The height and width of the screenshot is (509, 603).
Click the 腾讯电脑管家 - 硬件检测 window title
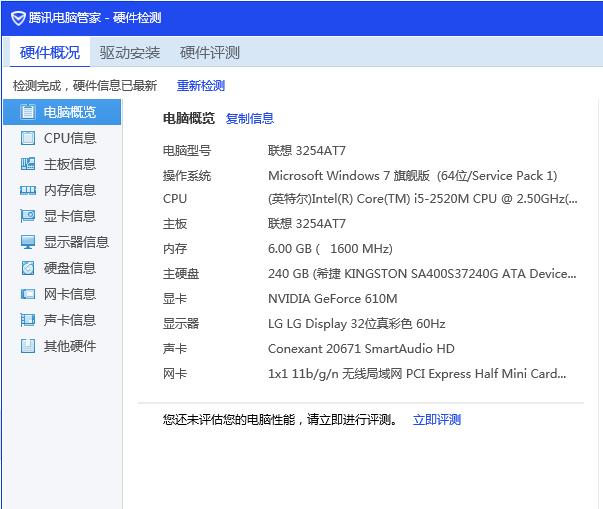pyautogui.click(x=95, y=18)
